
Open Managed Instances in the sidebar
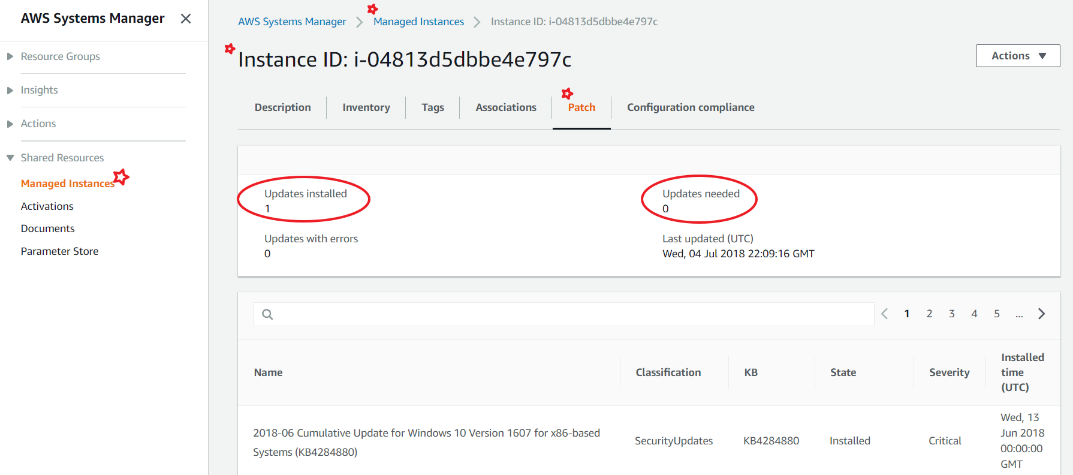(x=67, y=183)
